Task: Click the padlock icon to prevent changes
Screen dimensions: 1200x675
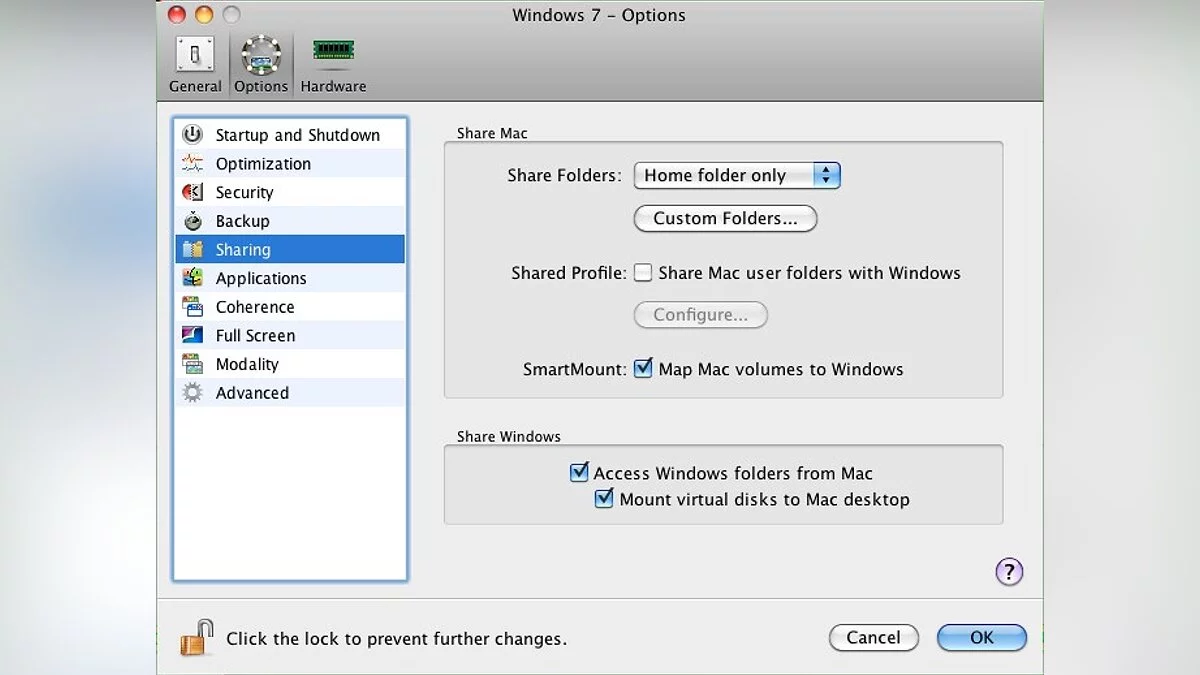Action: point(197,637)
